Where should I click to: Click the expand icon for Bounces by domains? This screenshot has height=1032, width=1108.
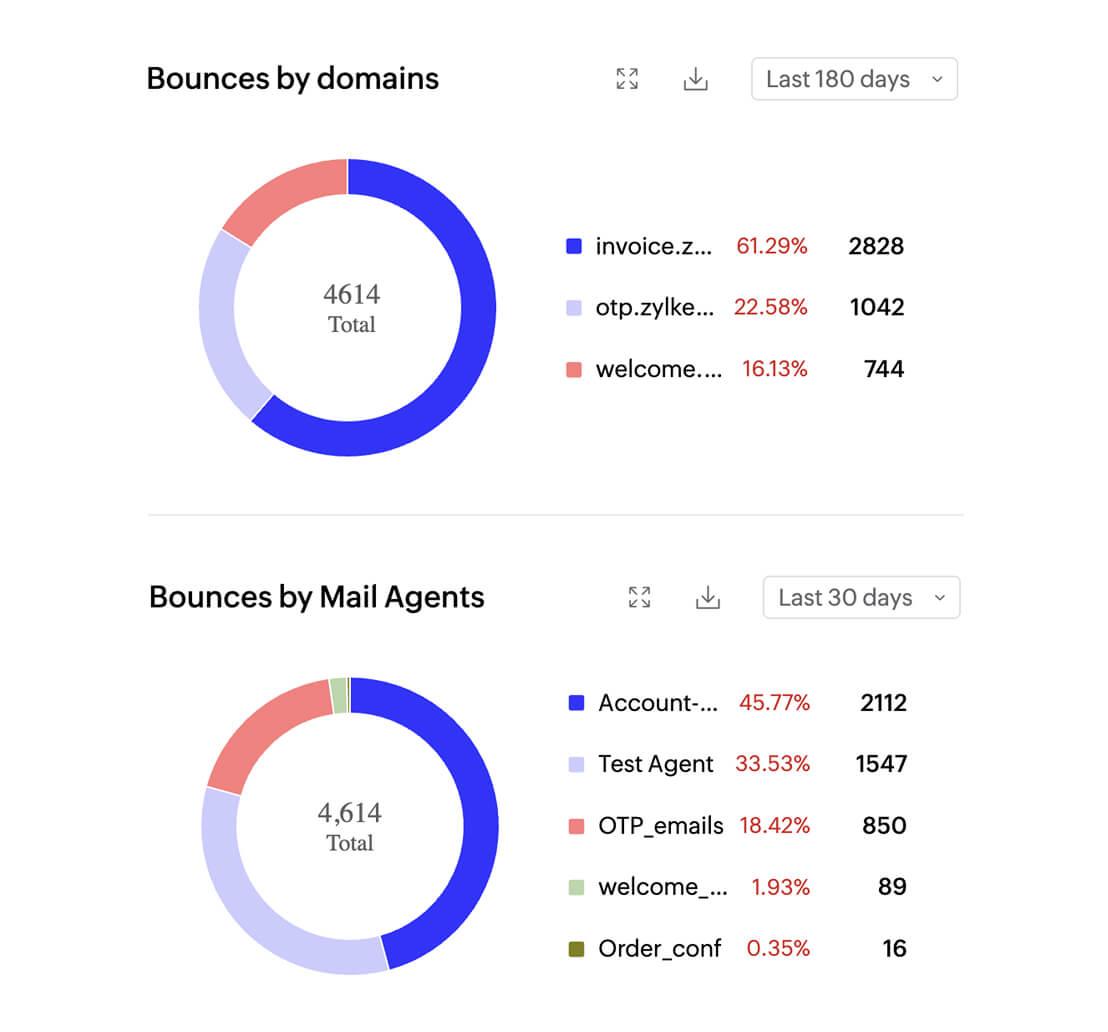(626, 79)
